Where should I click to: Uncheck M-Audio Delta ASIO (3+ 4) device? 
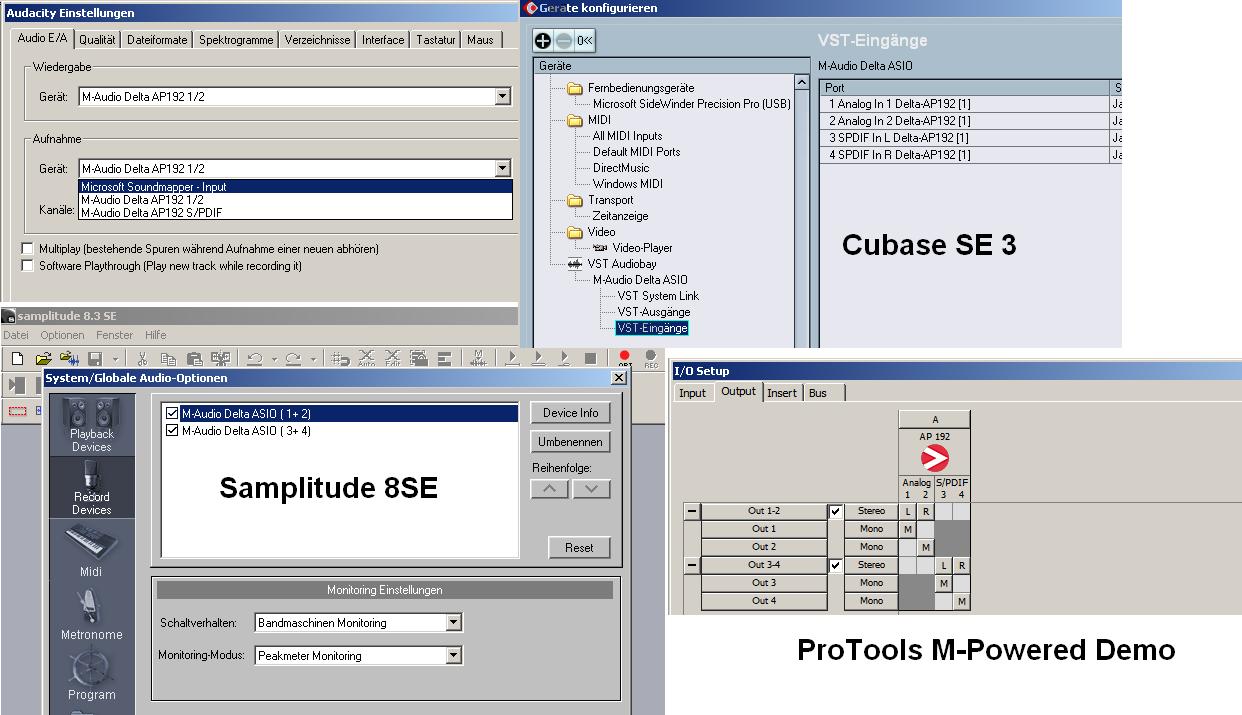click(172, 431)
